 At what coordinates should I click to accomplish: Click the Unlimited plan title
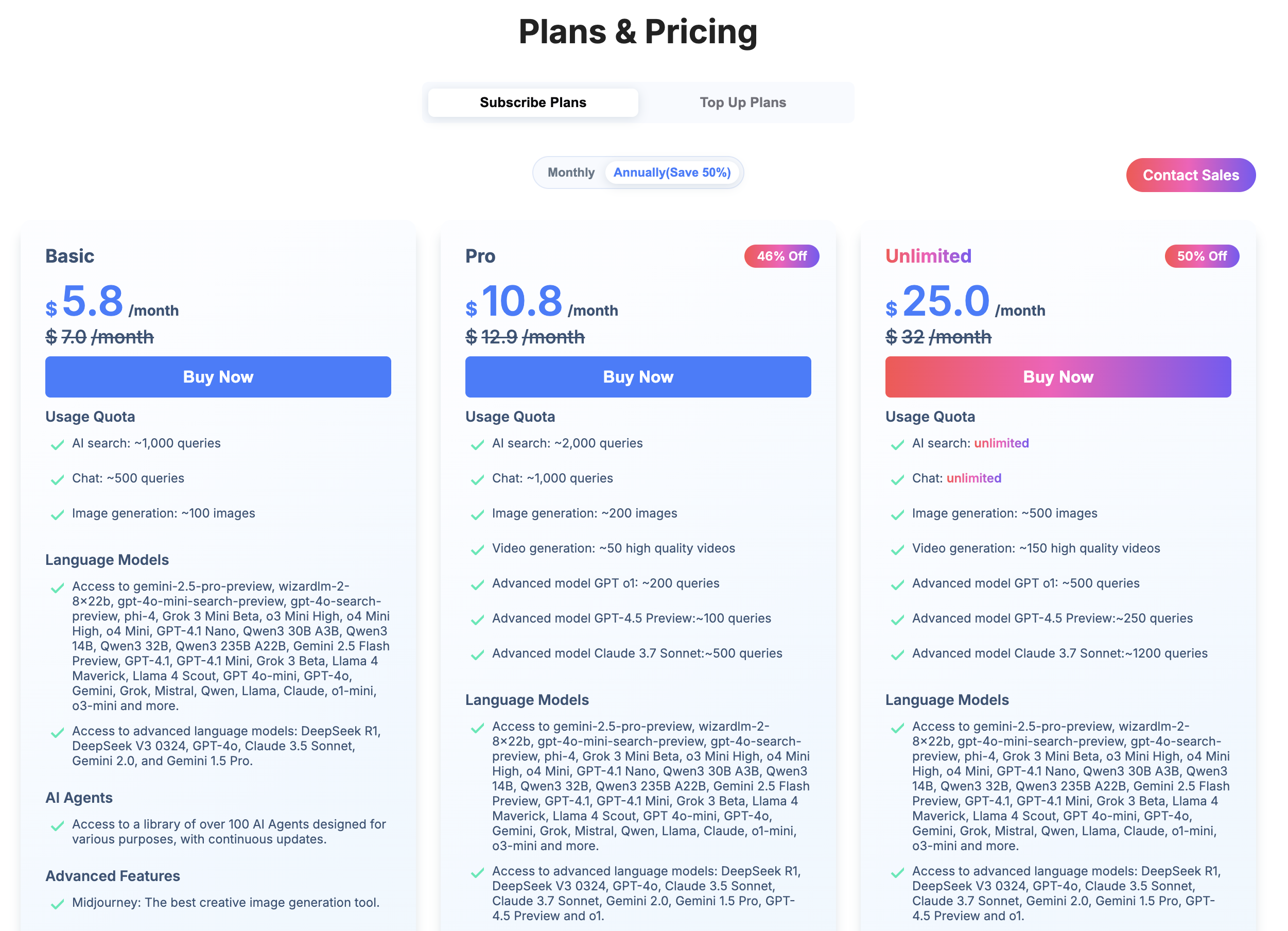point(928,256)
